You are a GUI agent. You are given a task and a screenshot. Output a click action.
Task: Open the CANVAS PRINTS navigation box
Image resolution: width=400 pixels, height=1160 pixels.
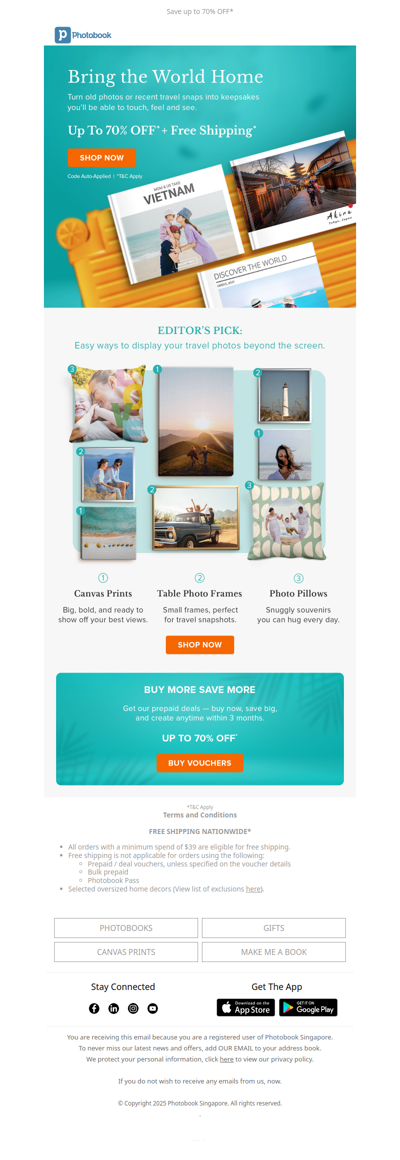click(x=126, y=952)
